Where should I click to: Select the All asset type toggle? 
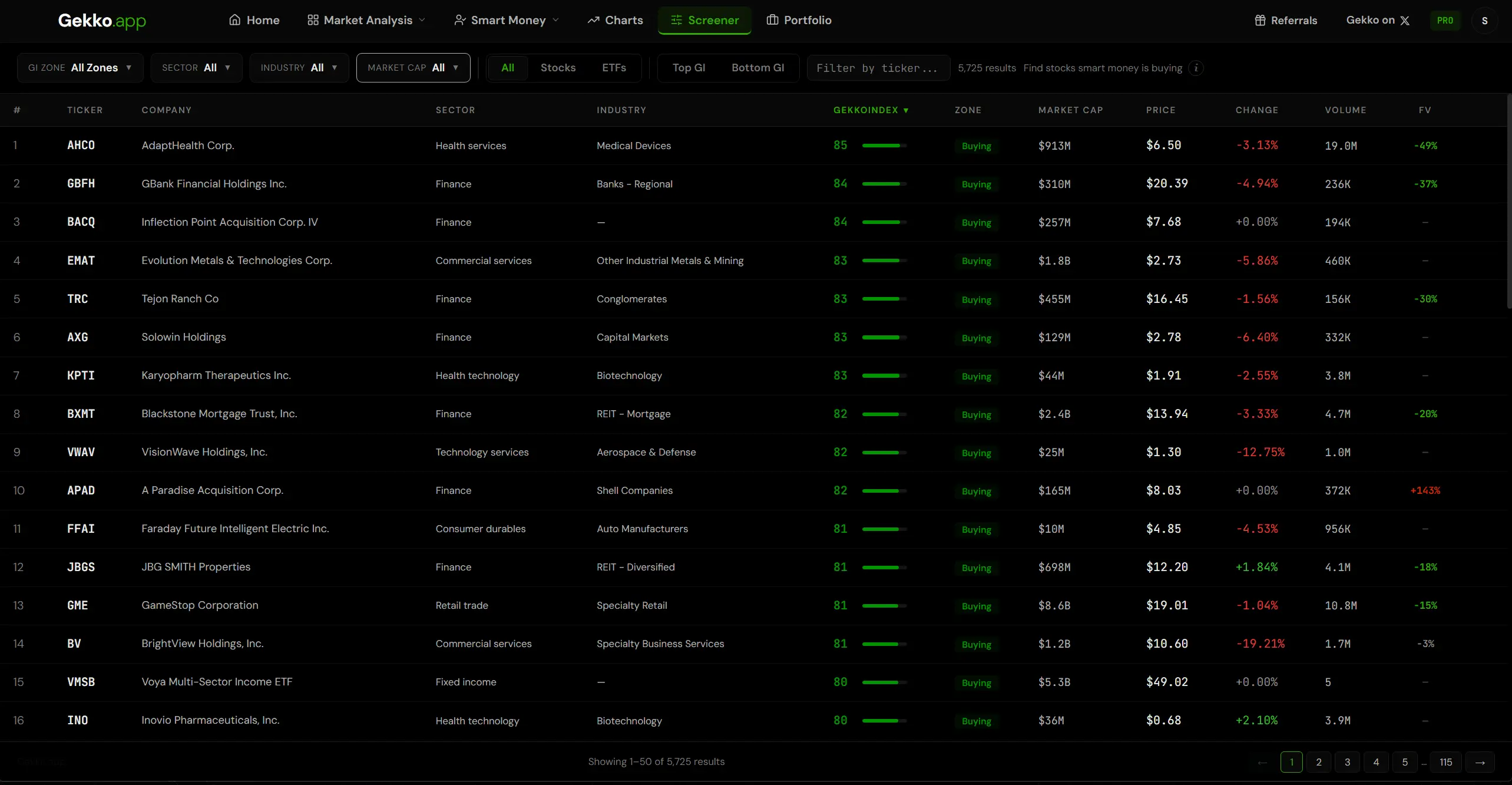[508, 68]
